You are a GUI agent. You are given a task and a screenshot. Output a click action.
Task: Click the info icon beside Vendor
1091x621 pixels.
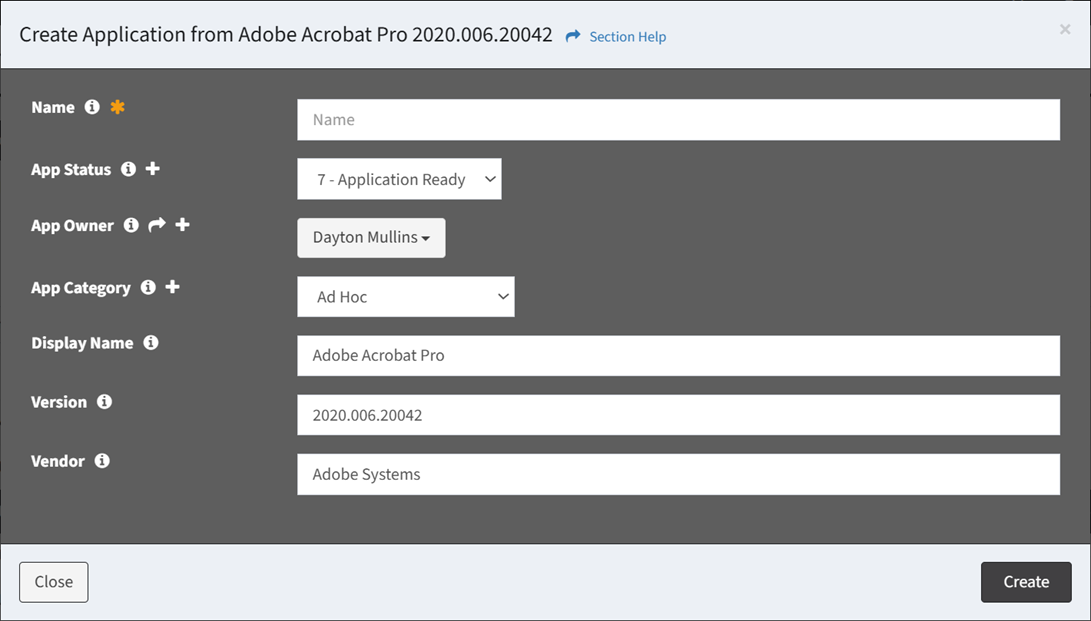pos(102,461)
